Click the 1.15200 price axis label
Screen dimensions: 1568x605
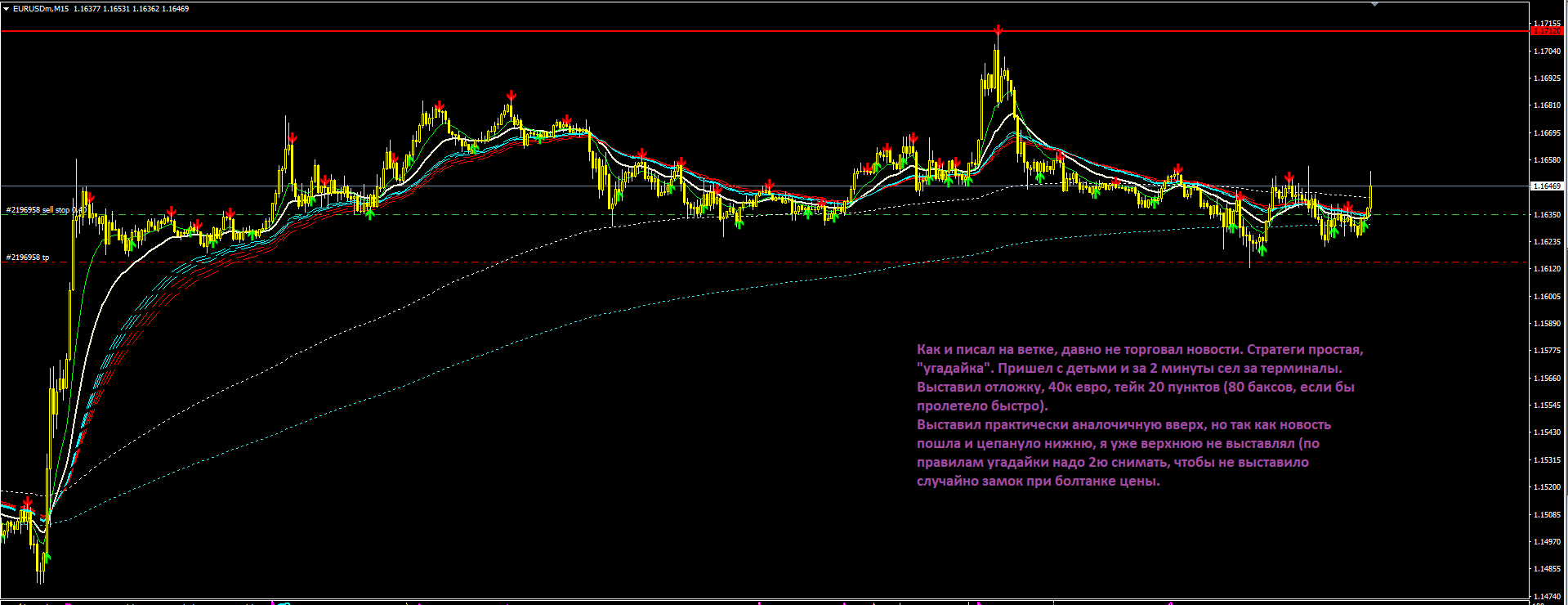[1547, 487]
